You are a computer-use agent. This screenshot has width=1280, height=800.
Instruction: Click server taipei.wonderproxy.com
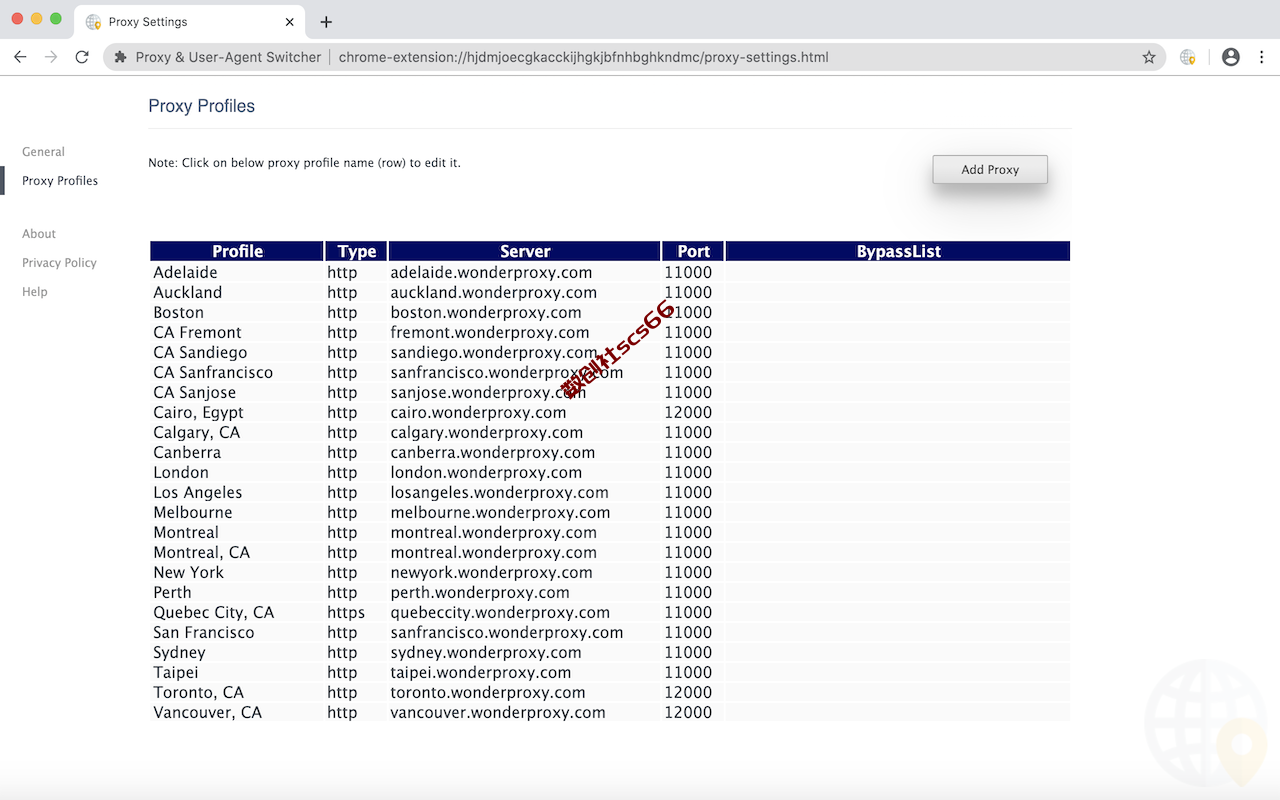pyautogui.click(x=481, y=672)
